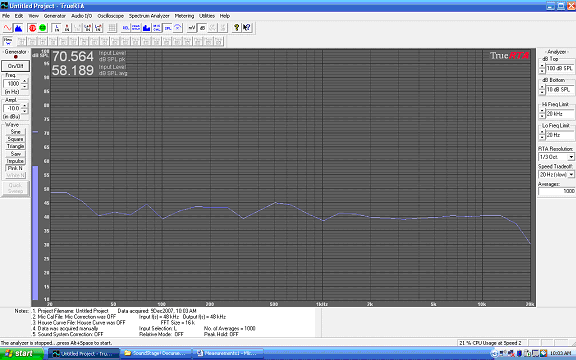Toggle the generator On/Off button
The width and height of the screenshot is (576, 360).
click(15, 66)
